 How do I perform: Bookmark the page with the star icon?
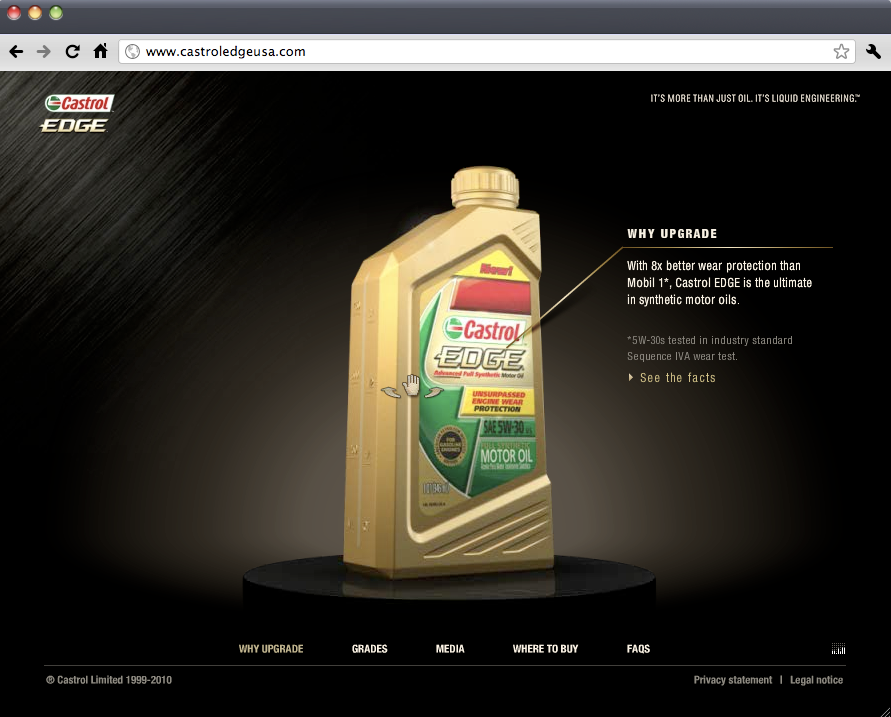coord(841,51)
